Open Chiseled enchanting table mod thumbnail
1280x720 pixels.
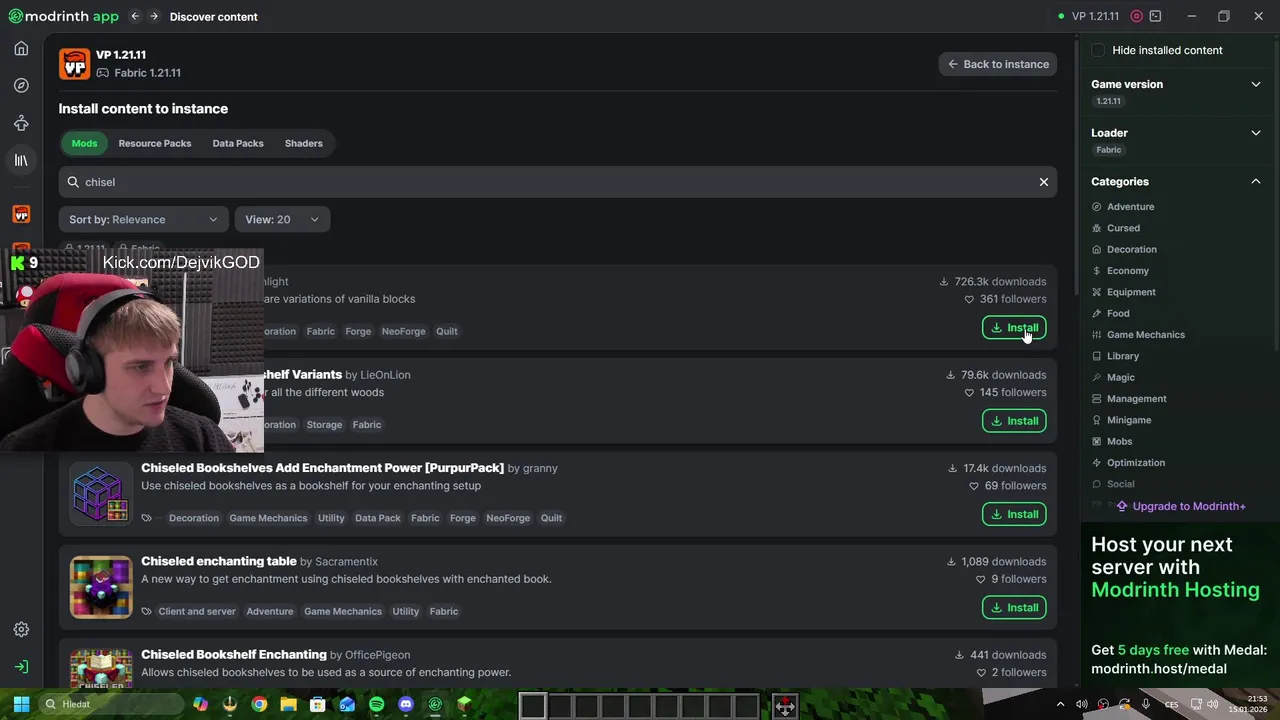click(x=101, y=587)
